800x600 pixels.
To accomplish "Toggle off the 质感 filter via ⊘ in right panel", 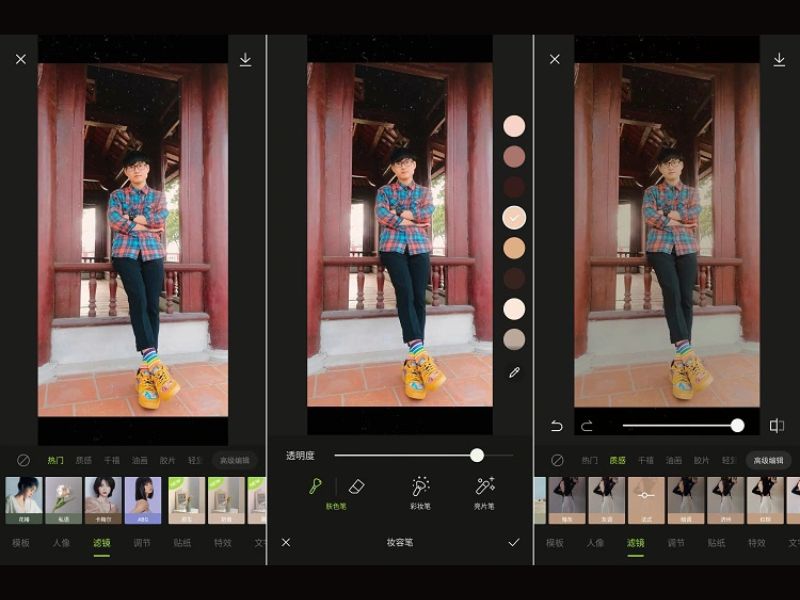I will [x=556, y=462].
